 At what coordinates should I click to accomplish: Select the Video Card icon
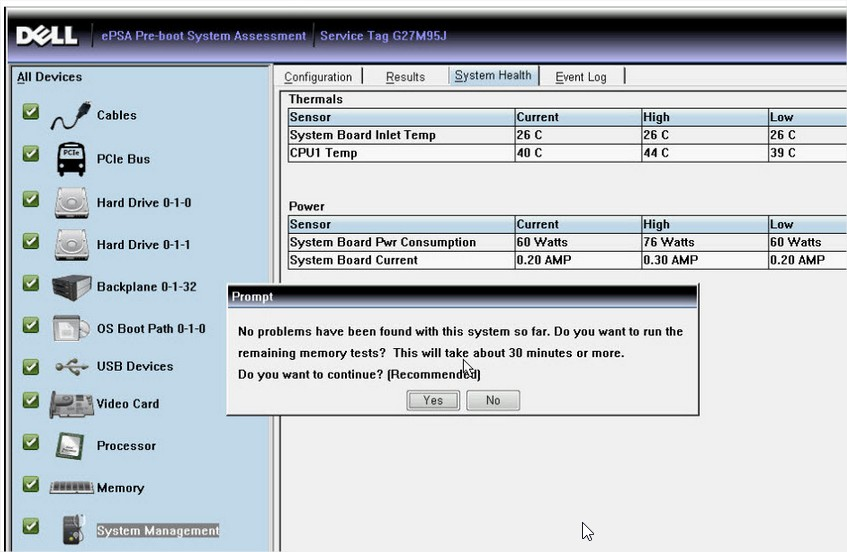point(71,404)
